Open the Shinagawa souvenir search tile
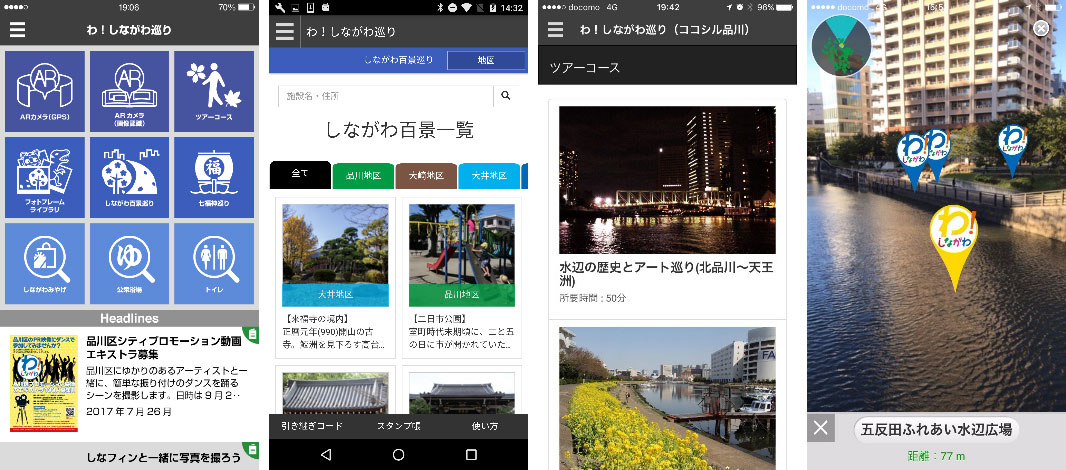 [x=45, y=263]
